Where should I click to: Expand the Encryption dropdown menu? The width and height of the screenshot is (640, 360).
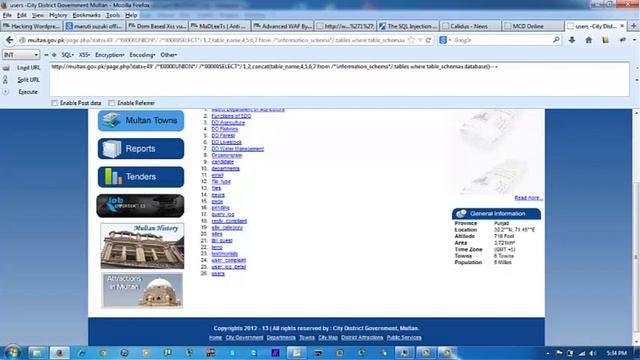click(109, 55)
